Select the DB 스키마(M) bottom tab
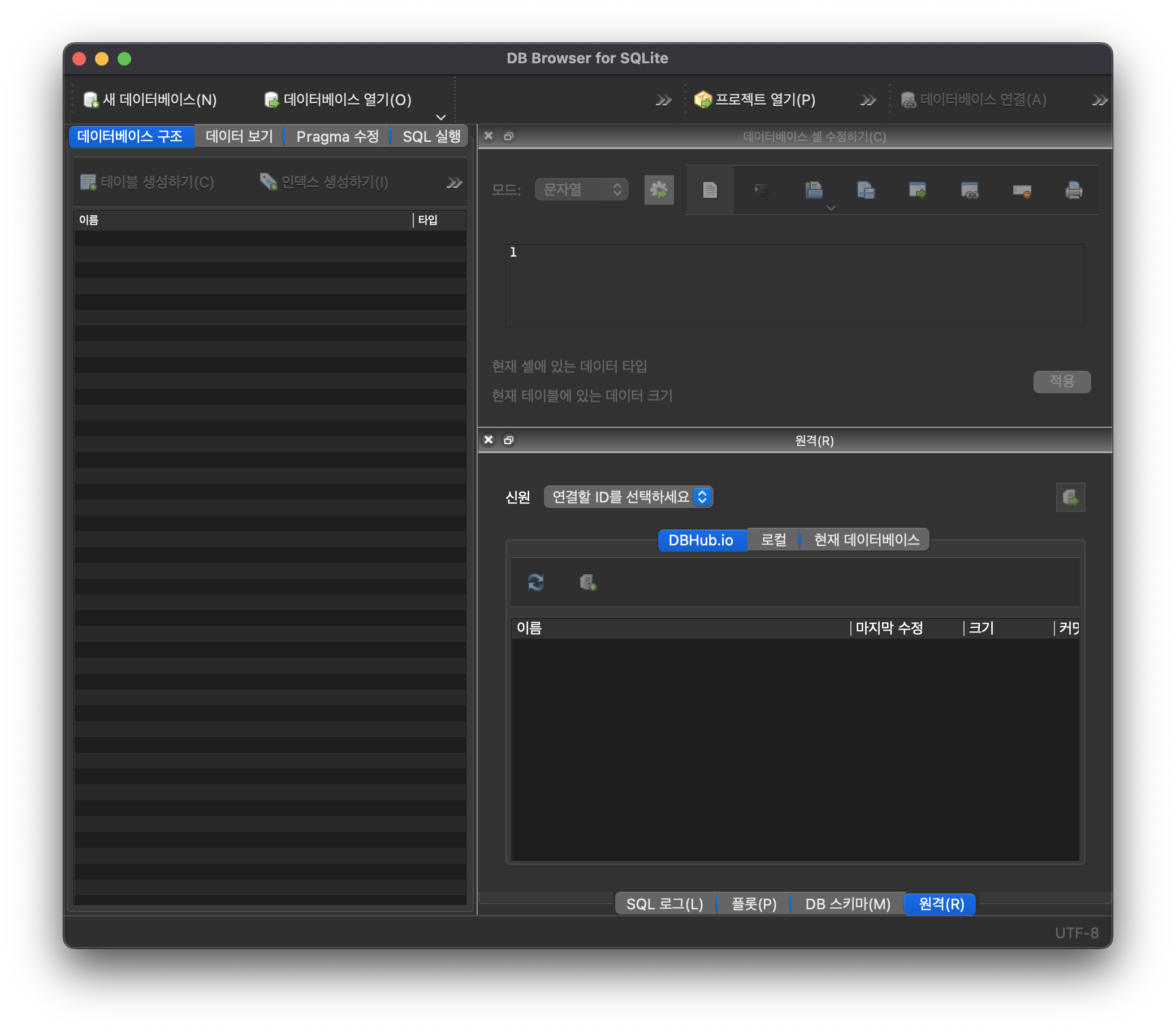 847,904
